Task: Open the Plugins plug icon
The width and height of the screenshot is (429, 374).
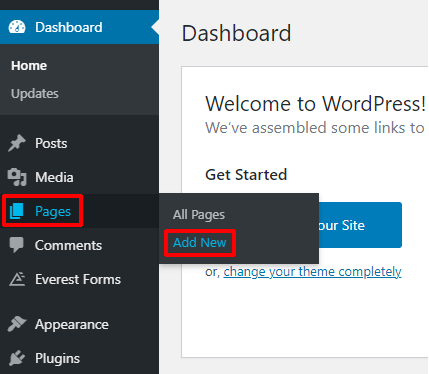Action: 17,358
